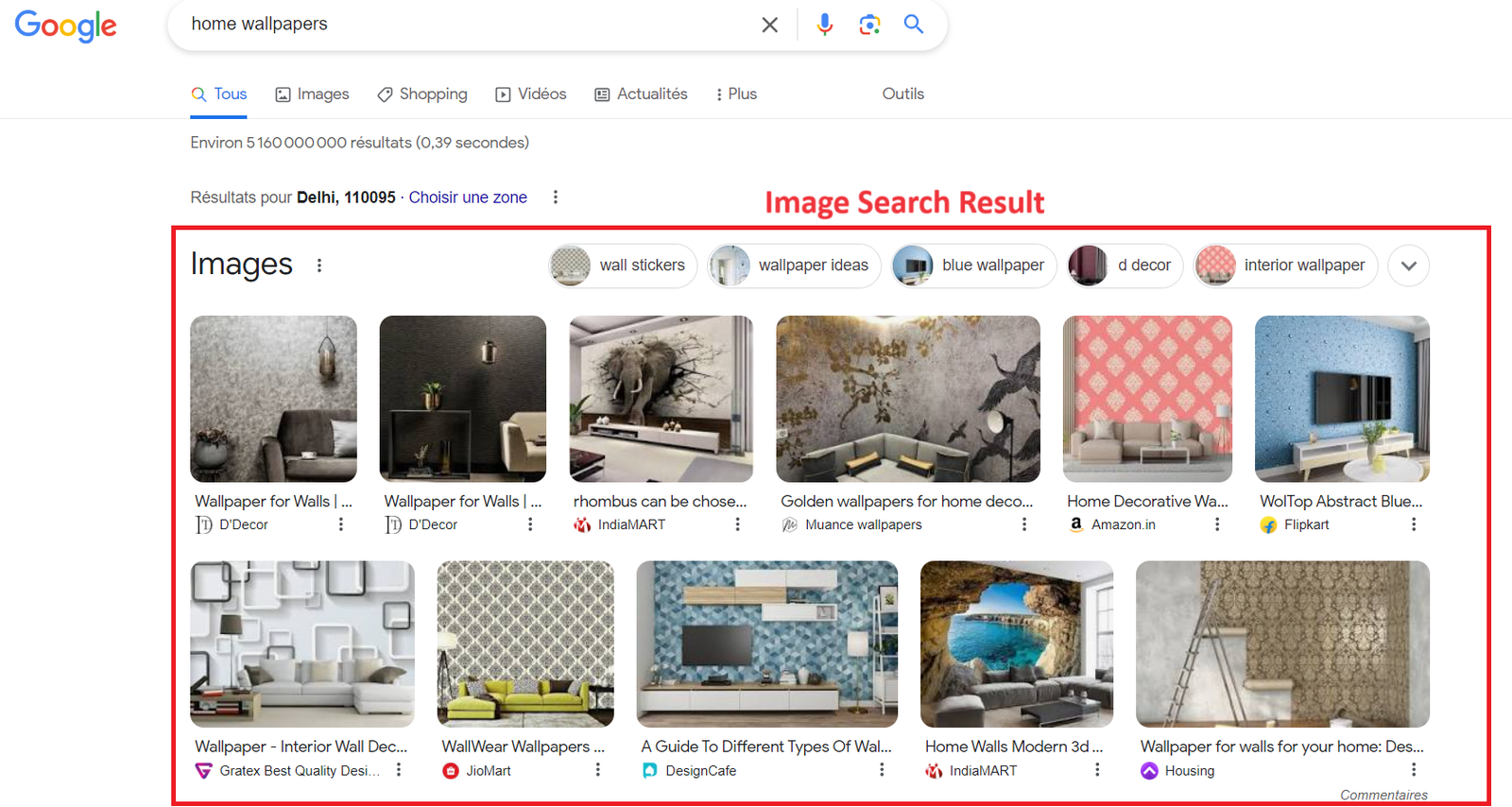Clear the search box with X icon
Screen dimensions: 1512x807
tap(770, 25)
